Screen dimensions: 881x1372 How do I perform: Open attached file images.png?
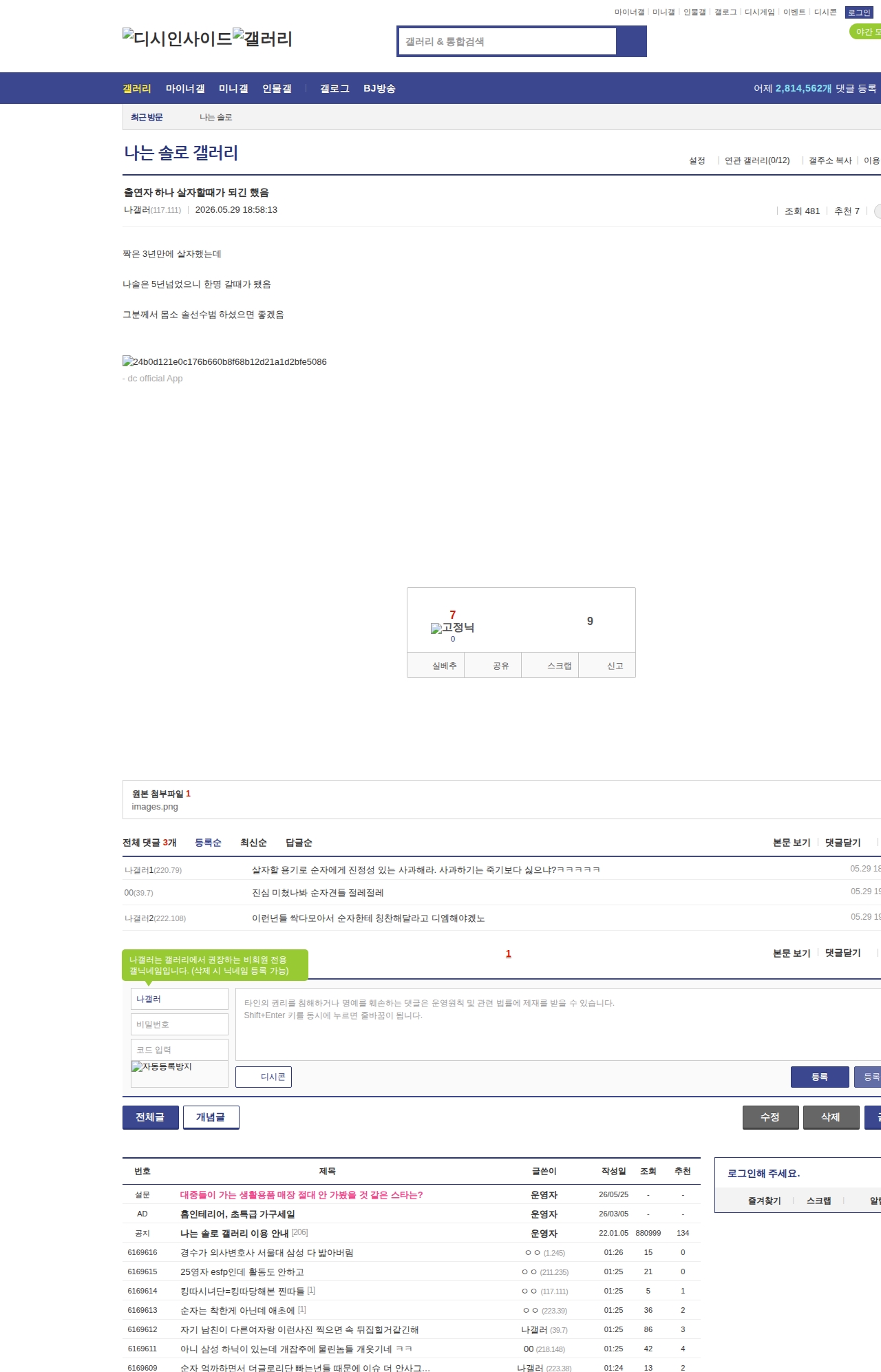point(155,807)
